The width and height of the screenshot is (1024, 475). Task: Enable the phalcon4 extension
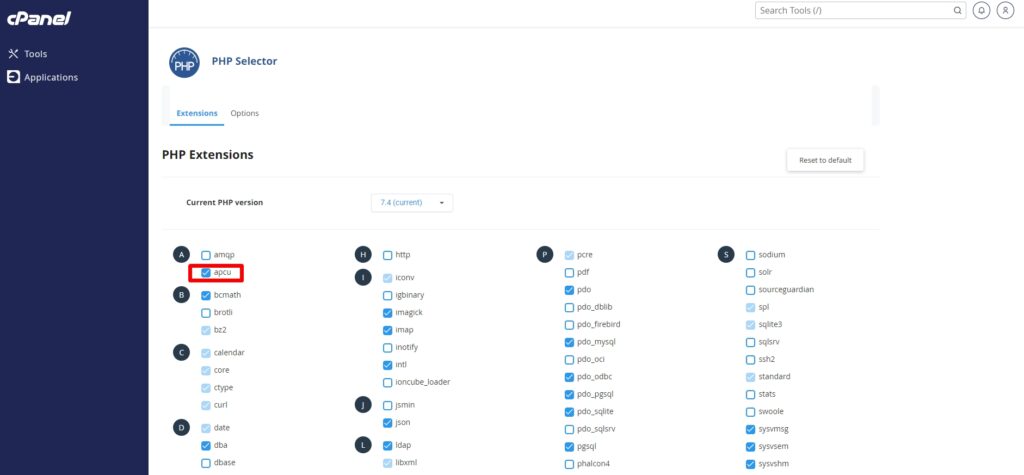(x=569, y=464)
